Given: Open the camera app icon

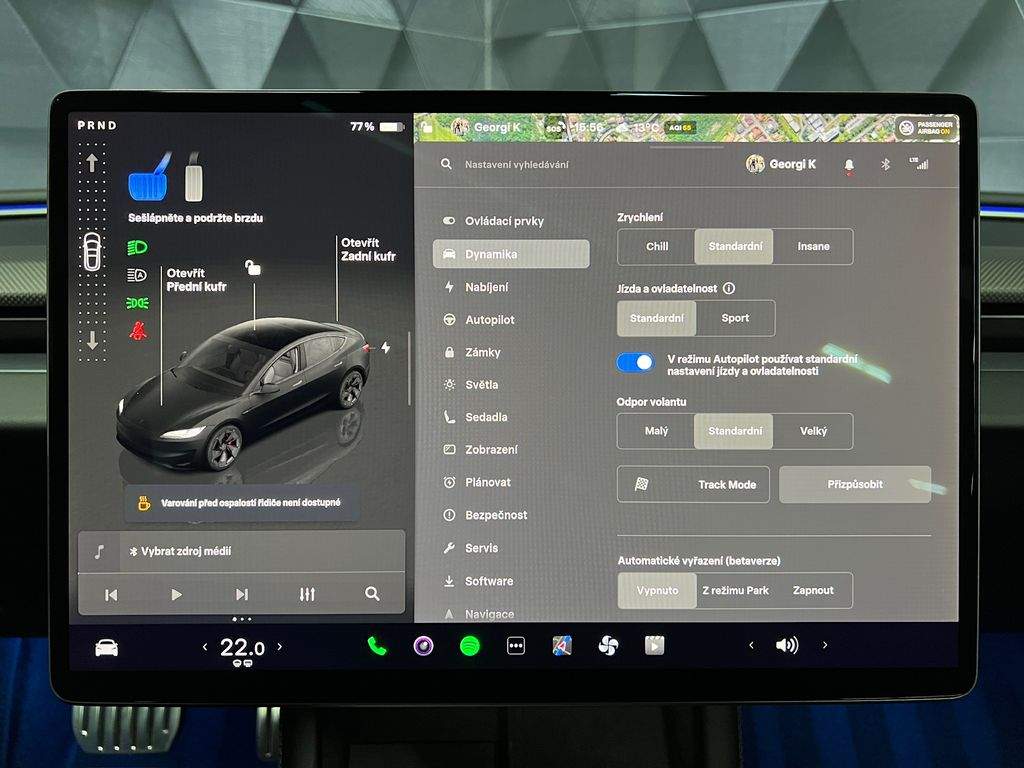Looking at the screenshot, I should point(424,646).
